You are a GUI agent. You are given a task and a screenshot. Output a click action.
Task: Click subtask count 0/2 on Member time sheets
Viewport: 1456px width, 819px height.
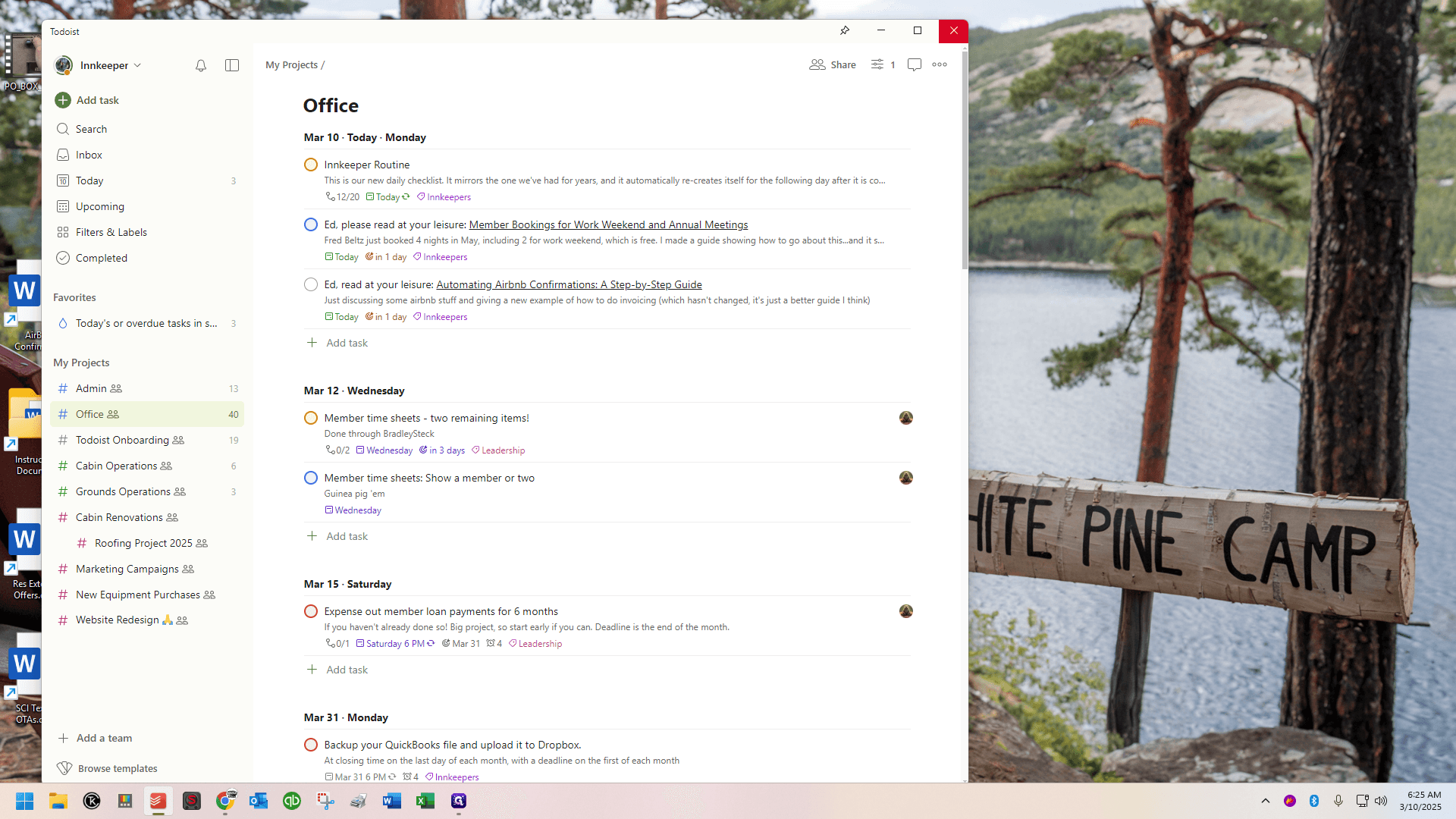tap(338, 450)
